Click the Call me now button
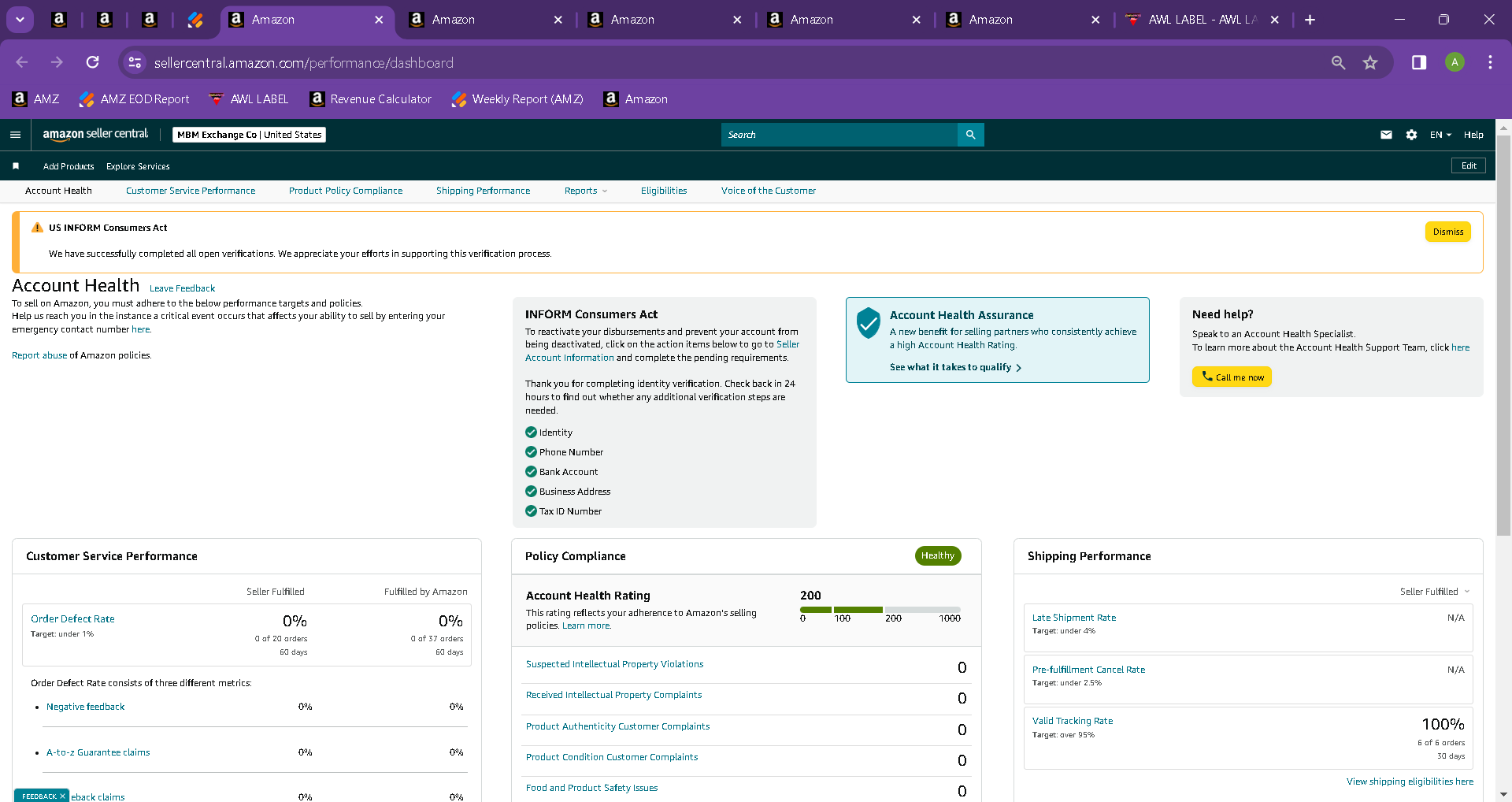Viewport: 1512px width, 802px height. [x=1232, y=377]
